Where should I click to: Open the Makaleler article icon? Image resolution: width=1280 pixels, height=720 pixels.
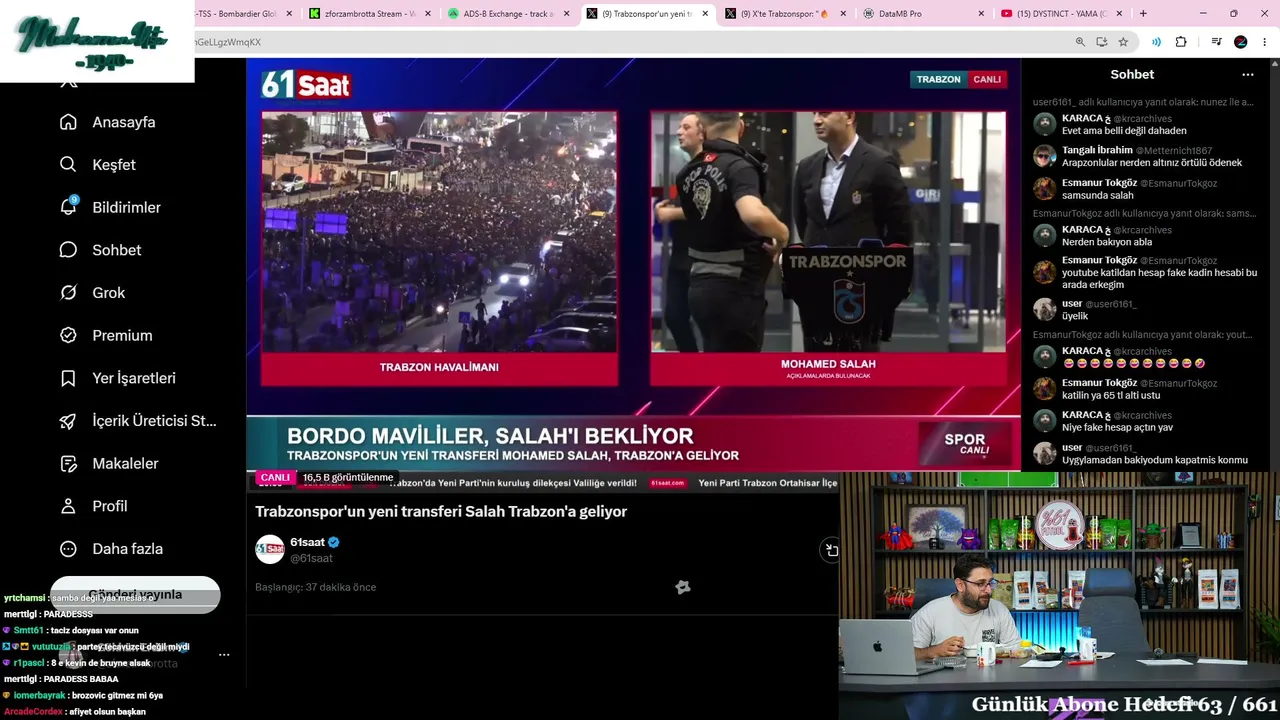coord(68,464)
